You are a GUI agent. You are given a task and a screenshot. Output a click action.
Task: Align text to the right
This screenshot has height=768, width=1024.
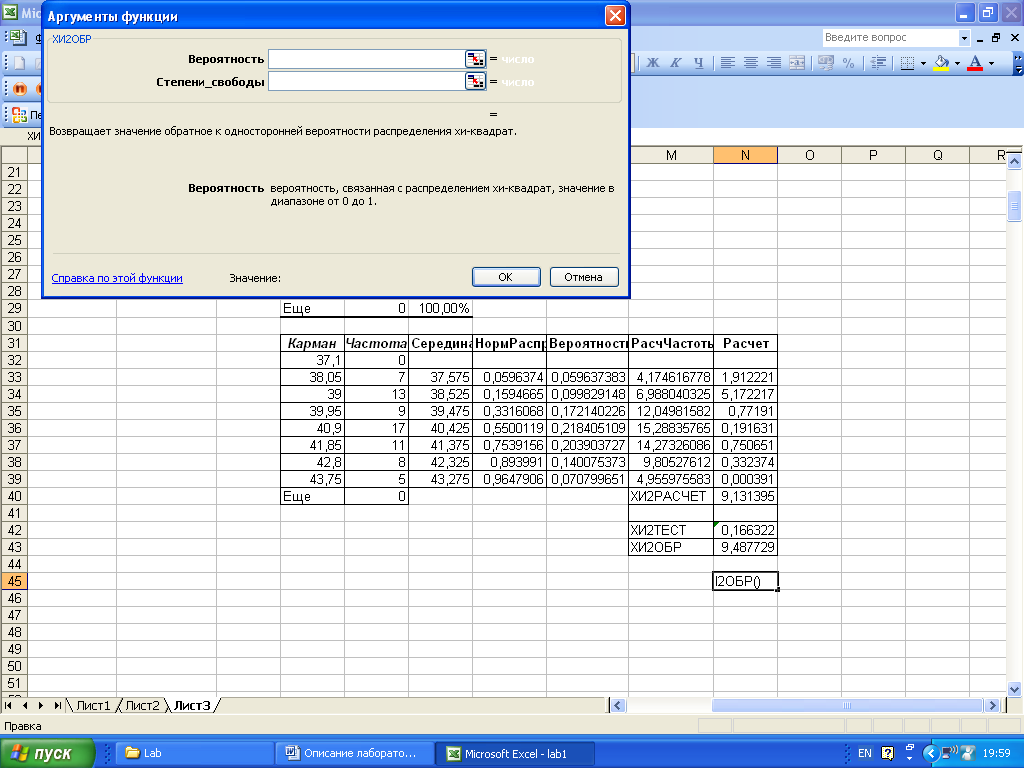tap(773, 63)
